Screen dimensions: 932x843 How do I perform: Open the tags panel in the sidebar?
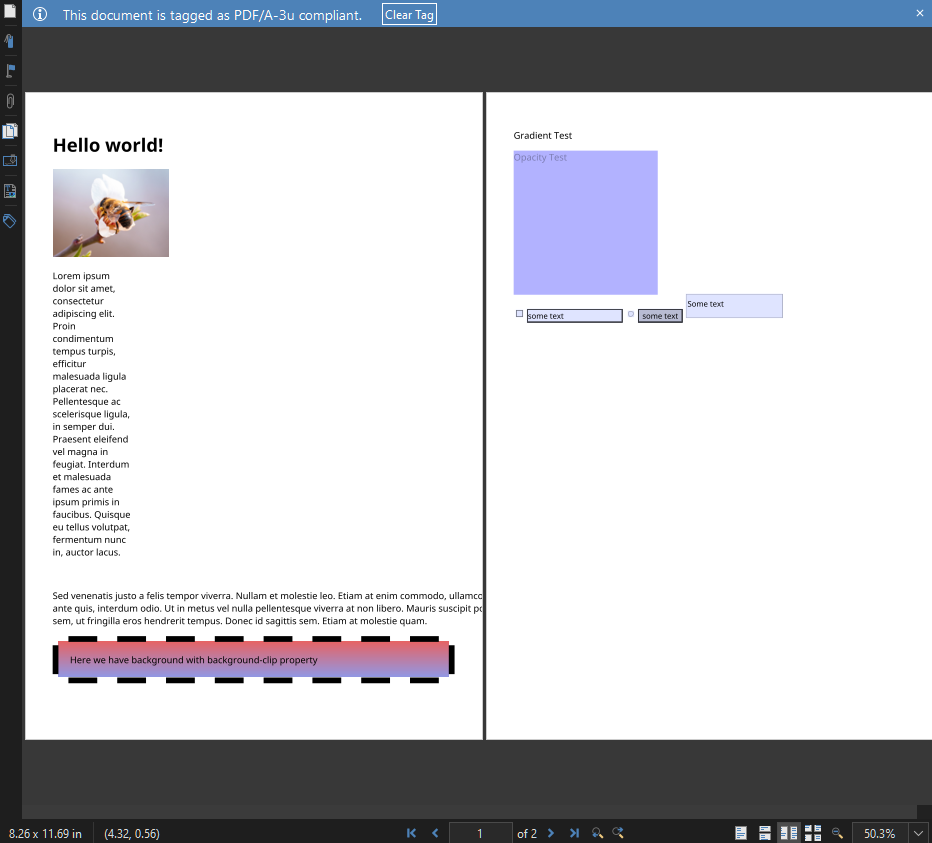point(10,221)
